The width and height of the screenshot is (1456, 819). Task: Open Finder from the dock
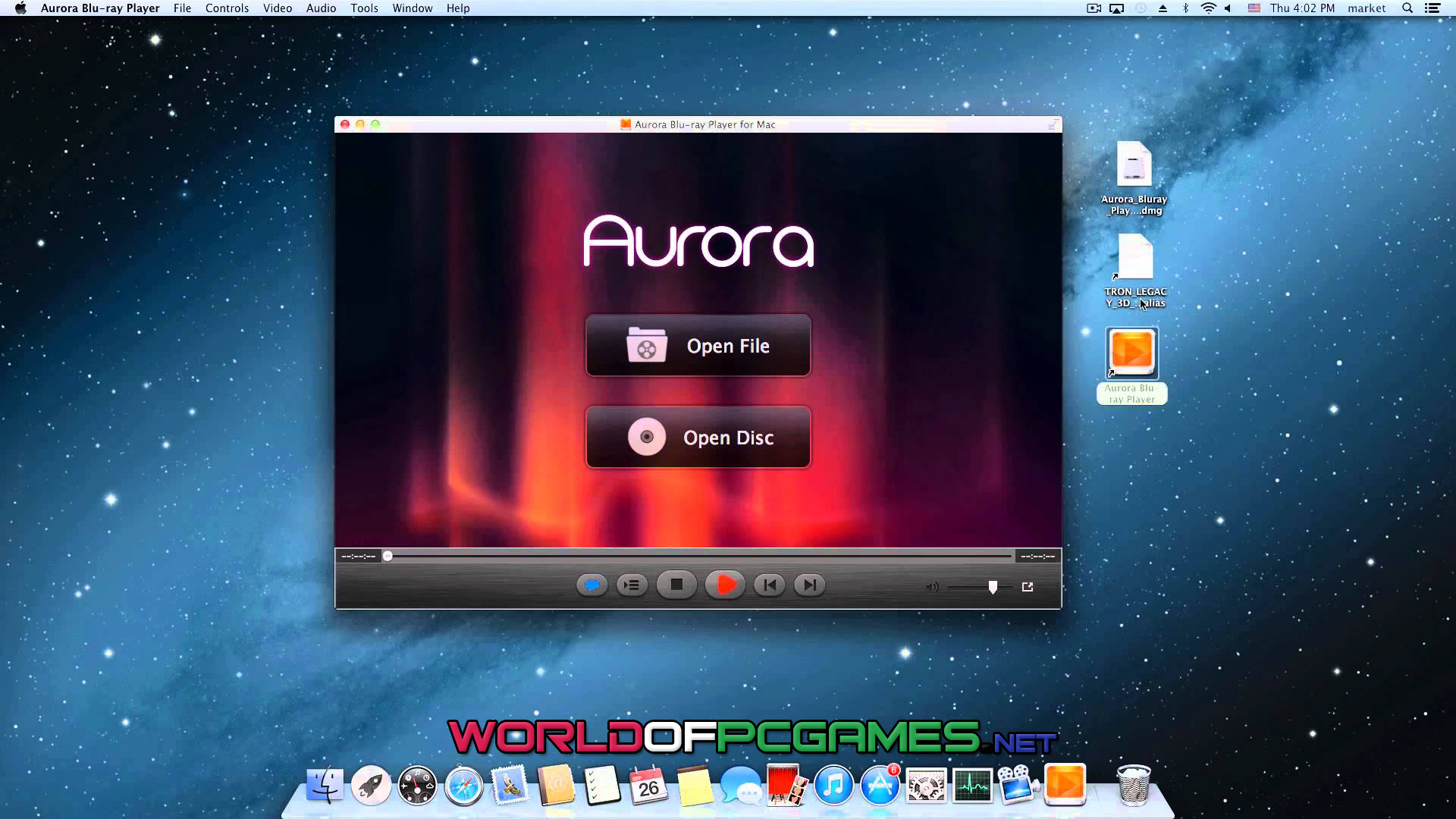325,785
